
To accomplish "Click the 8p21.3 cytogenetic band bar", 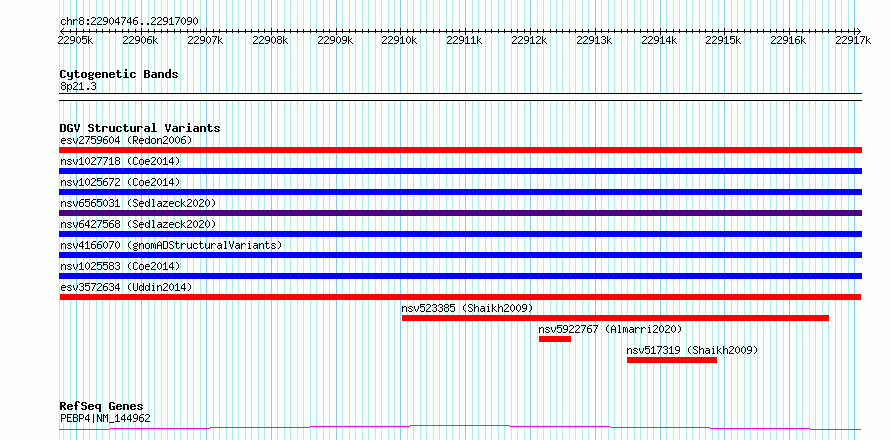I will [460, 97].
